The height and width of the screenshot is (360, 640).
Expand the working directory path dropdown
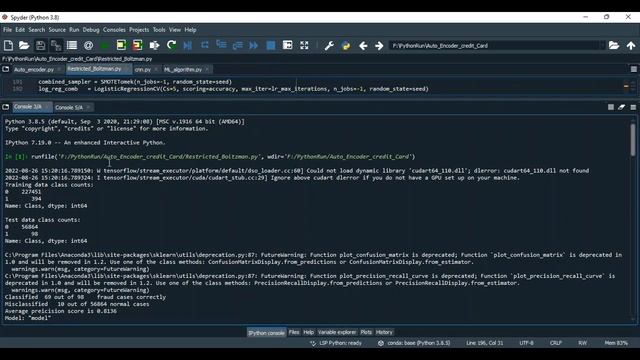click(602, 45)
